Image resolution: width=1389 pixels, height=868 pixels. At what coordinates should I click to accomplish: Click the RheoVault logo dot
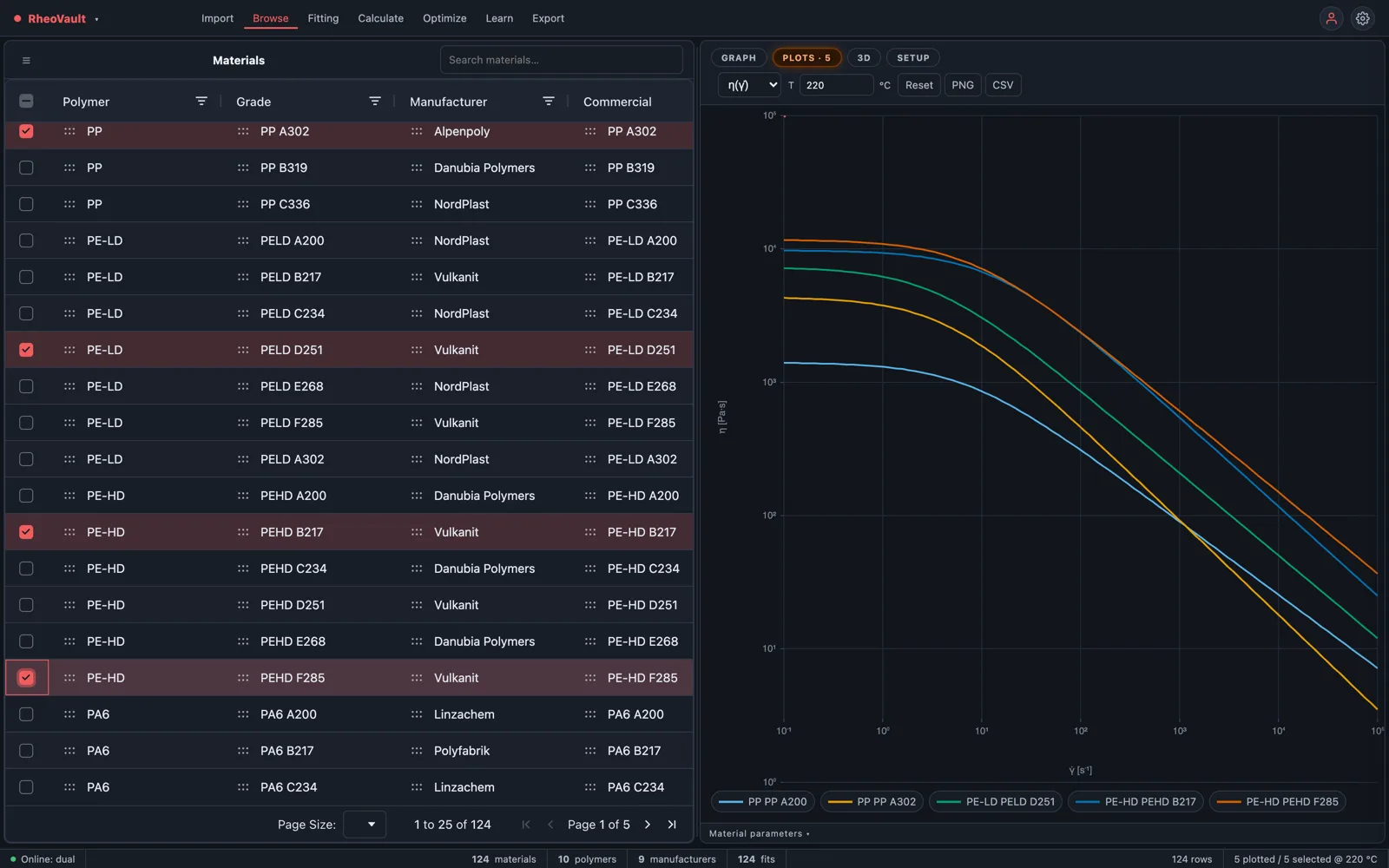(x=17, y=18)
